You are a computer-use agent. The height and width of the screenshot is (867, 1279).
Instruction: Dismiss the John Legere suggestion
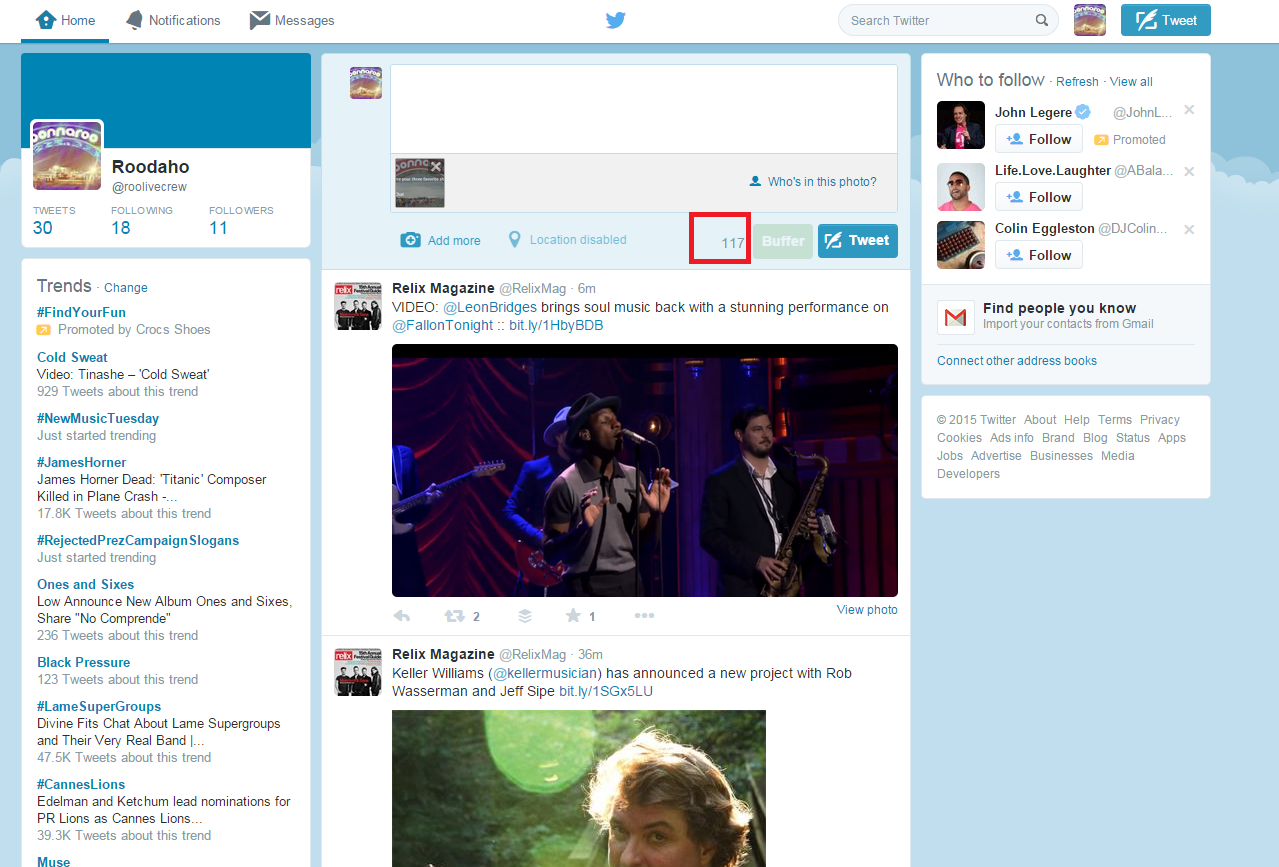tap(1189, 110)
